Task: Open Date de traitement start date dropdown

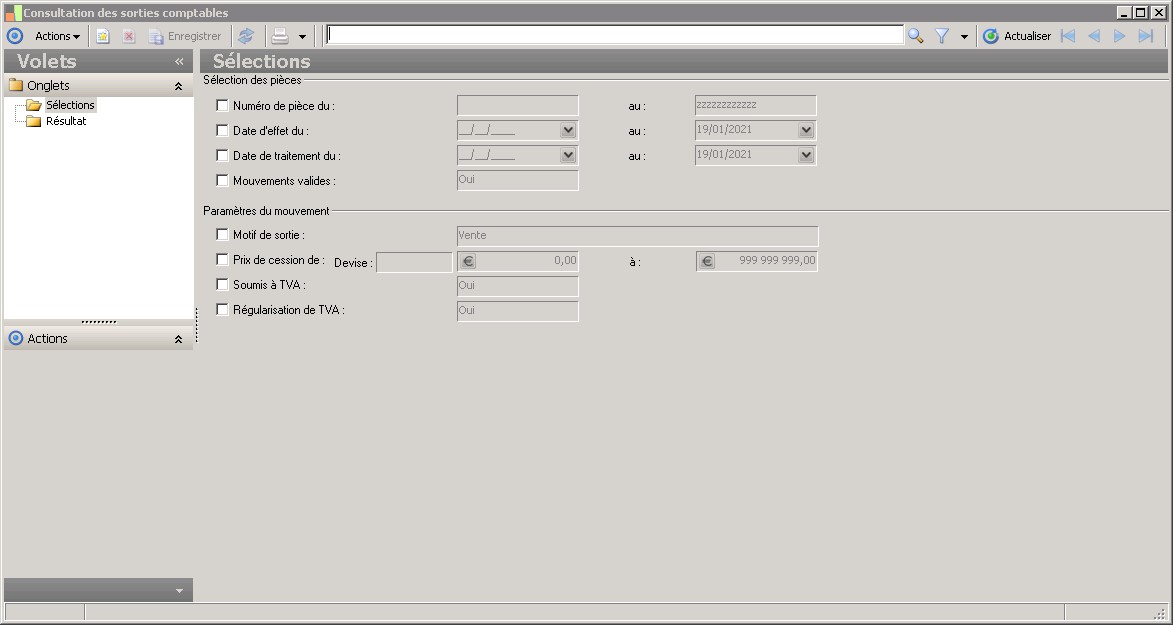Action: pos(568,156)
